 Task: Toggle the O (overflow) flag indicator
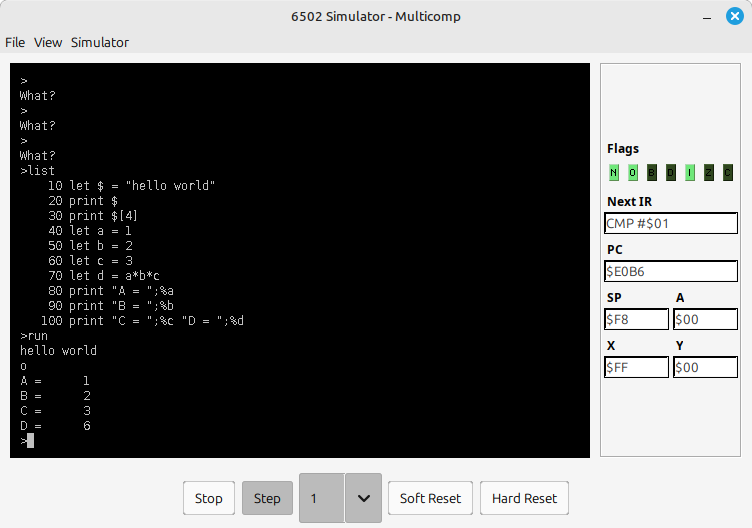pos(633,173)
